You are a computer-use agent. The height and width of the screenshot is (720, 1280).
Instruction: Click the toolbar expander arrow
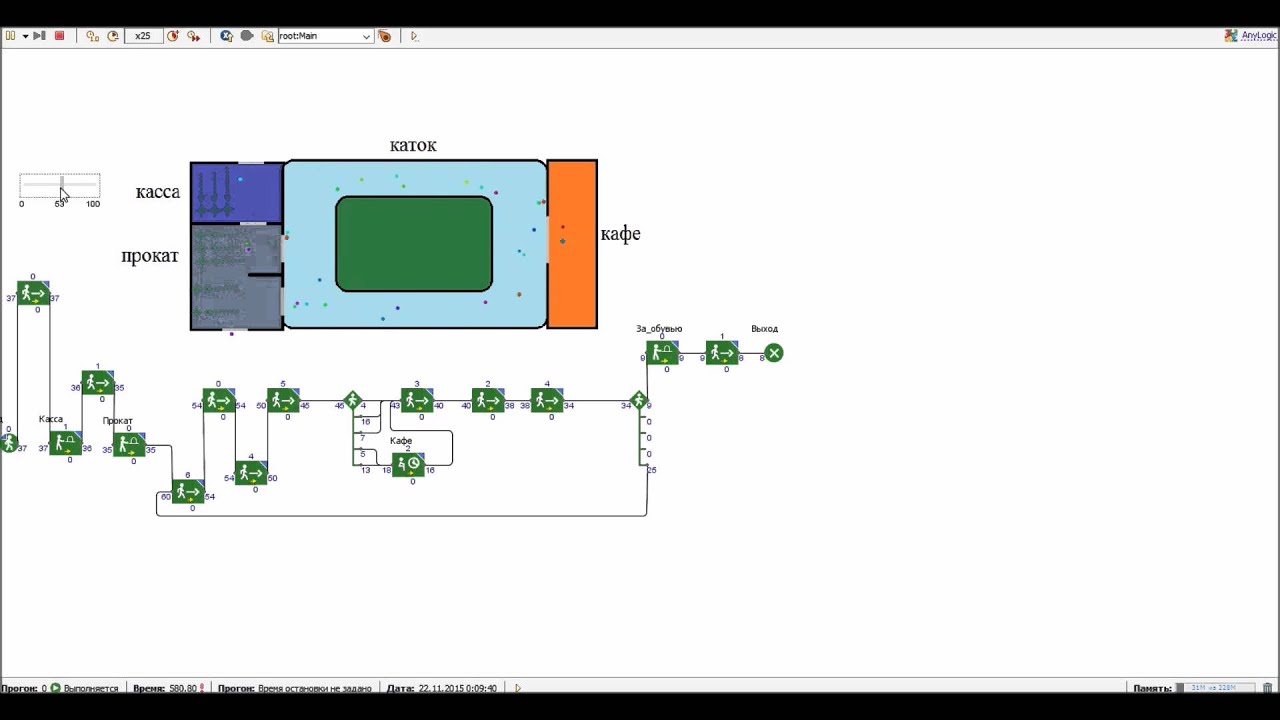point(414,36)
